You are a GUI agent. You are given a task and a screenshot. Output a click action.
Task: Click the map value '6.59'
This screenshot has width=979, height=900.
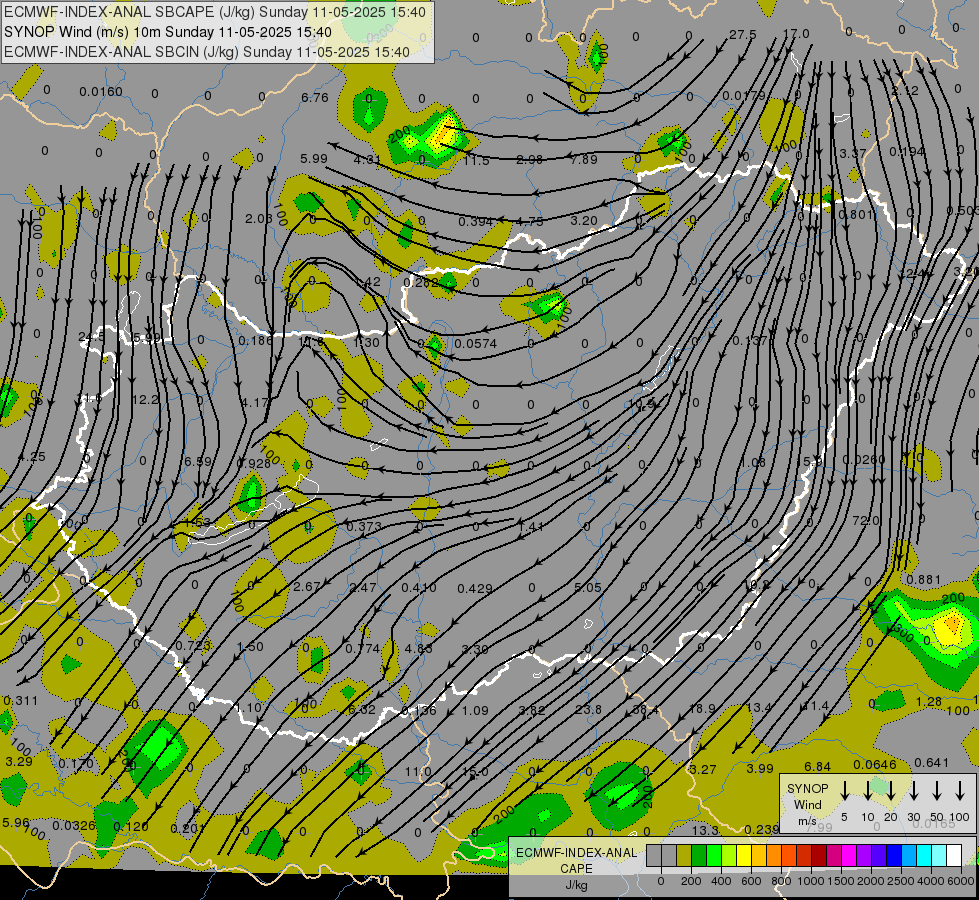click(x=198, y=462)
